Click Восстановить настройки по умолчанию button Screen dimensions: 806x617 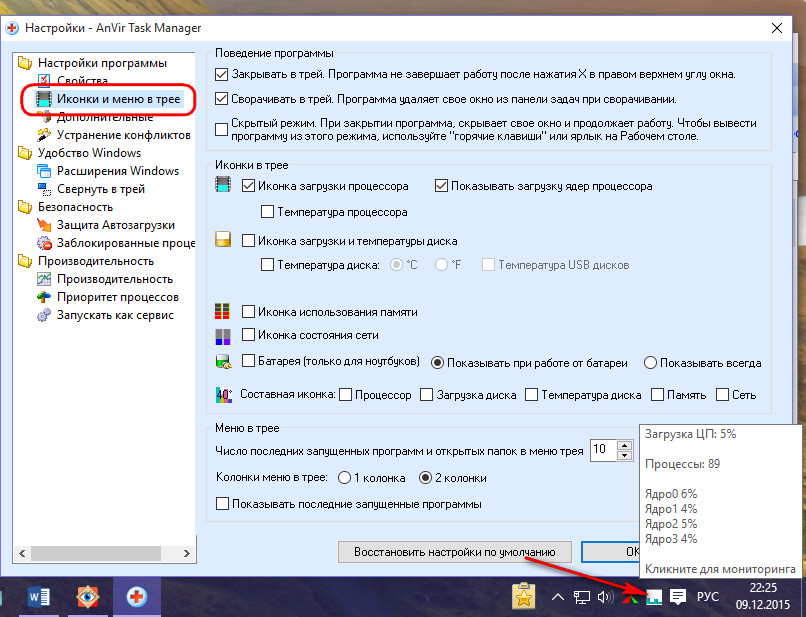(454, 552)
